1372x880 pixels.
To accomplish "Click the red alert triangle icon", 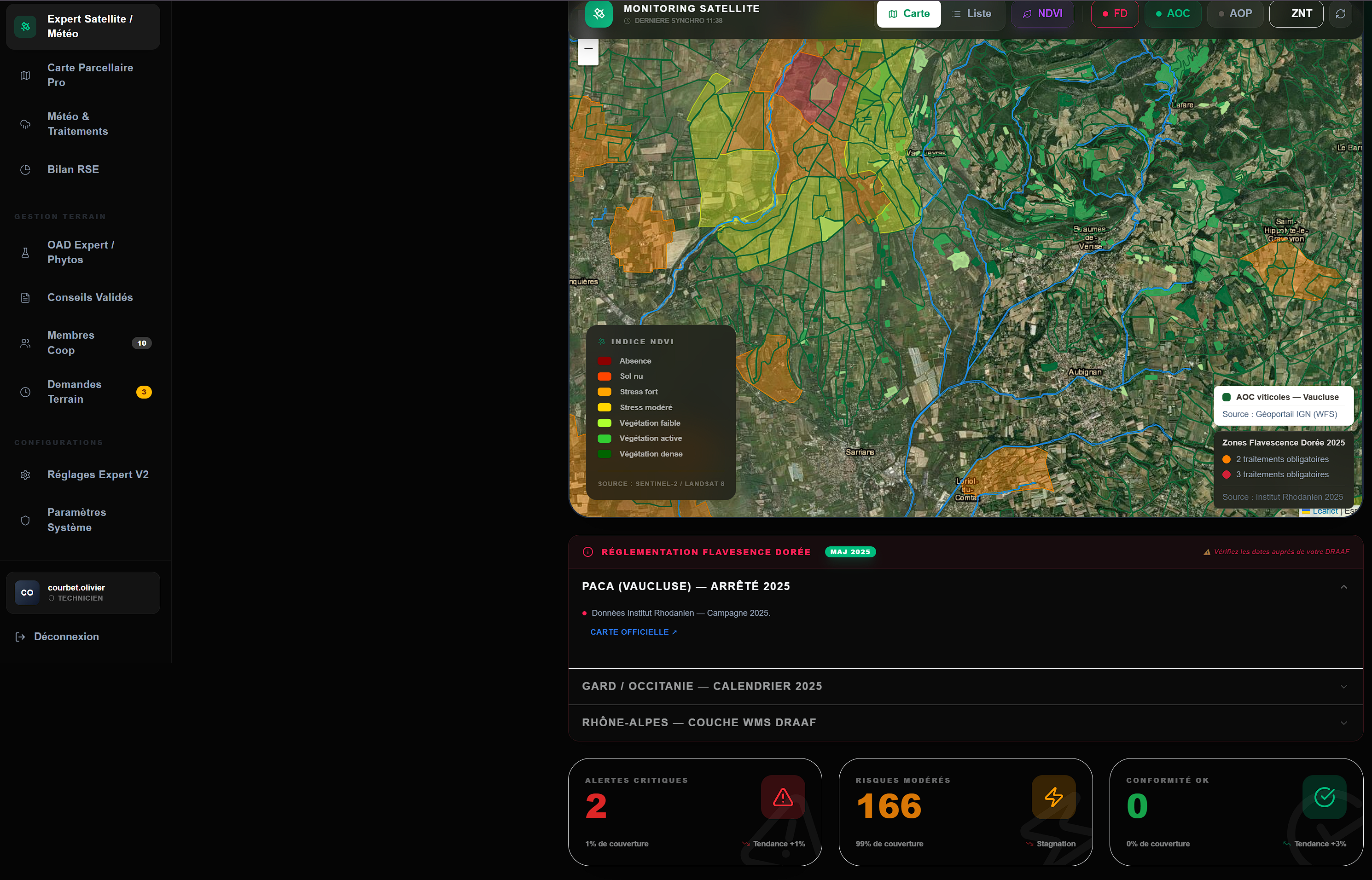I will coord(783,797).
